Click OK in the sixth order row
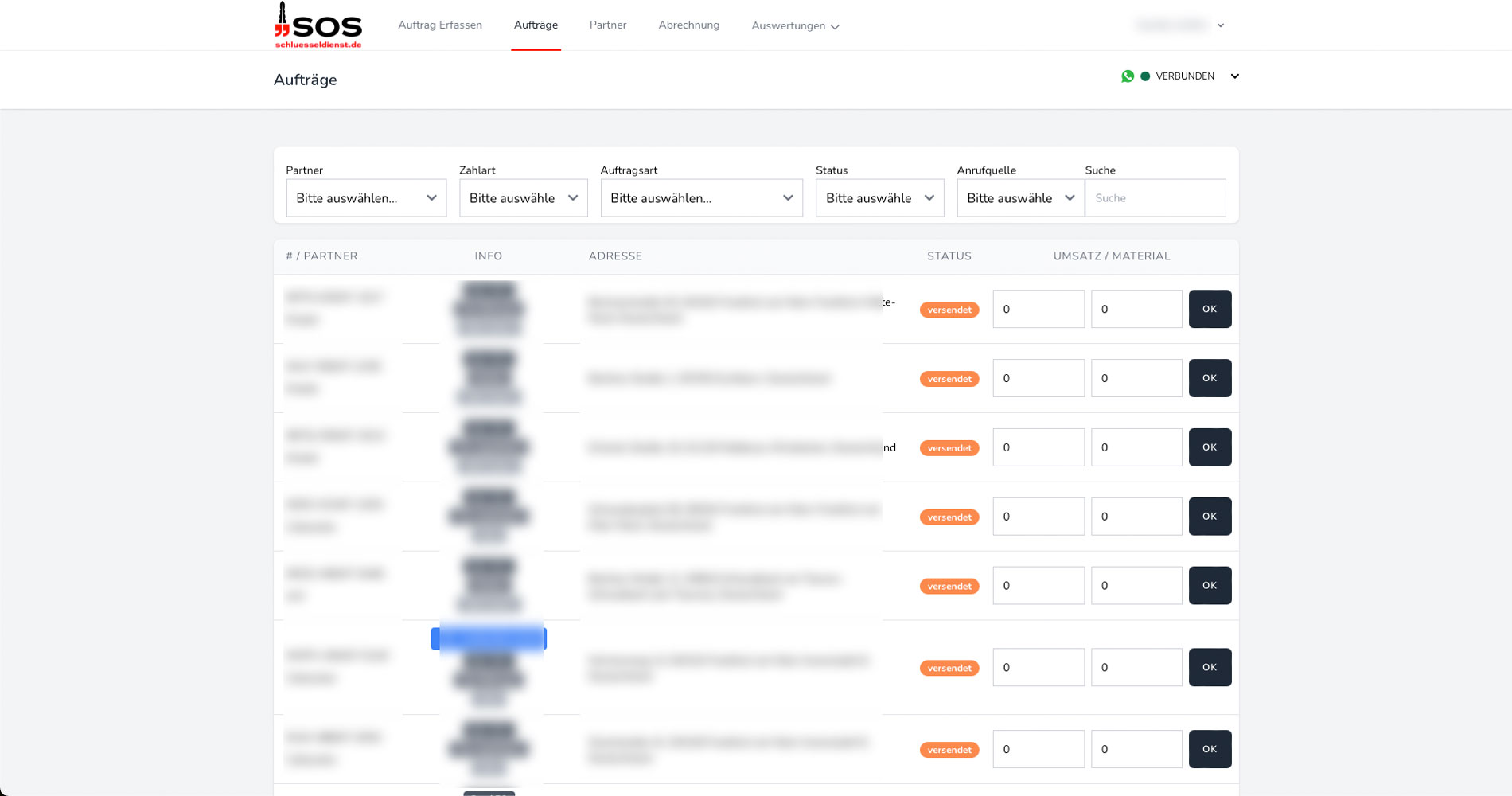 (x=1210, y=667)
